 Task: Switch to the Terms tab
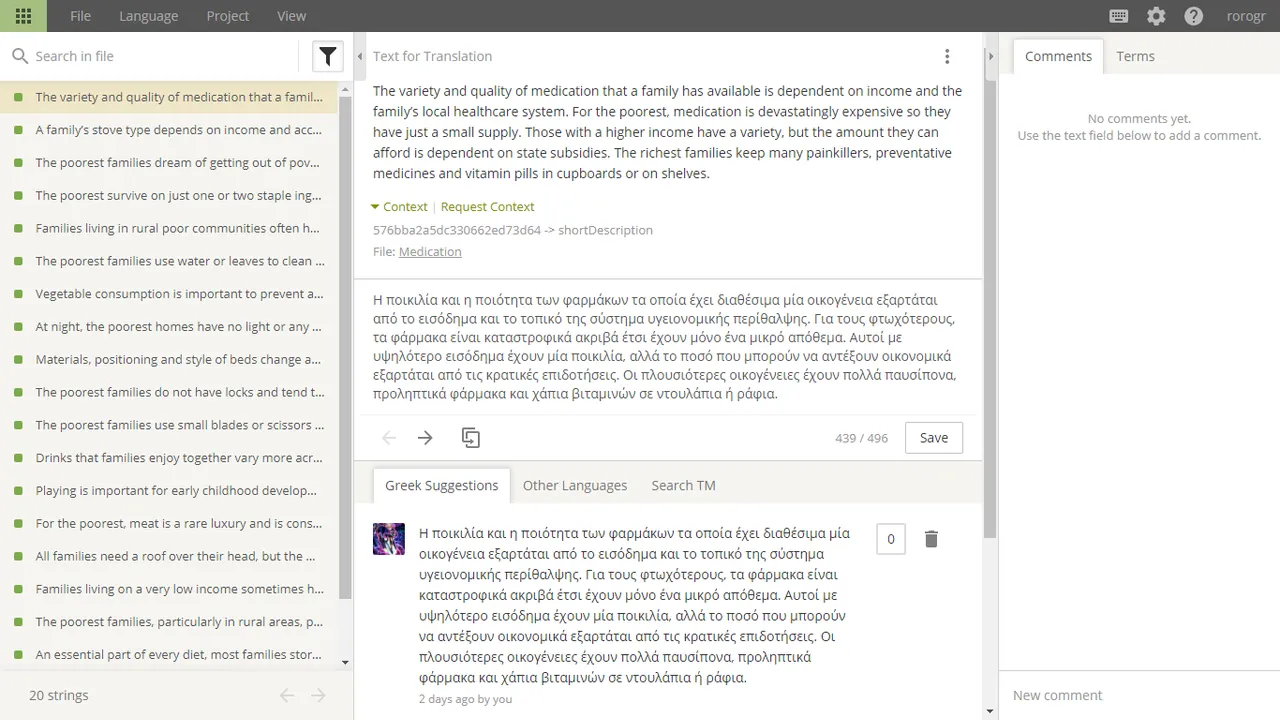[1135, 56]
